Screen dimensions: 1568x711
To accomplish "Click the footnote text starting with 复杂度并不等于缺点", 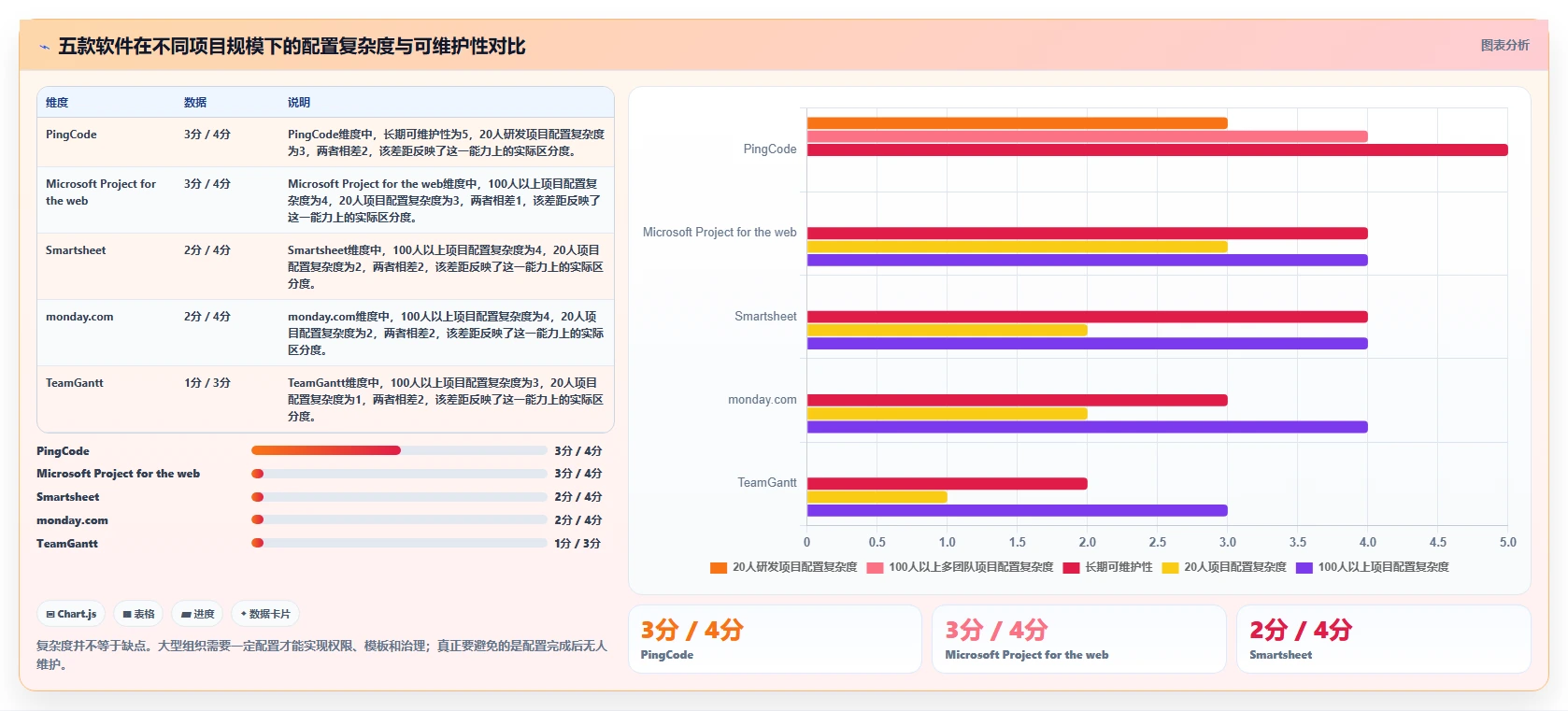I will tap(322, 655).
